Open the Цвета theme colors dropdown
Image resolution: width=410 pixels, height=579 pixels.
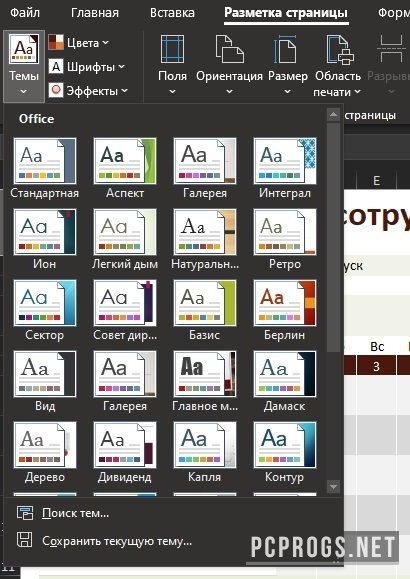click(79, 43)
